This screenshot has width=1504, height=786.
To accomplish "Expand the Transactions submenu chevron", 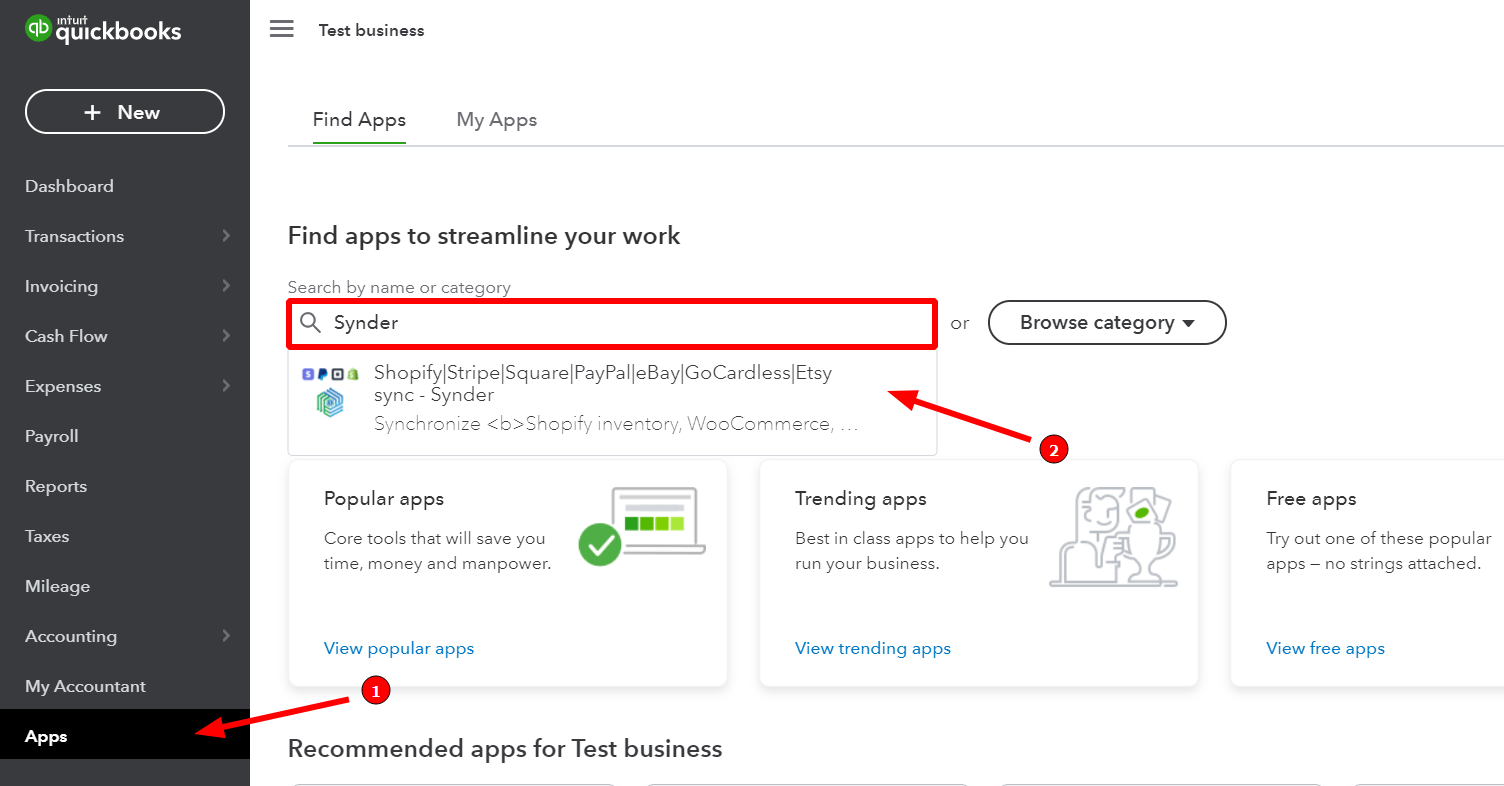I will pos(226,236).
